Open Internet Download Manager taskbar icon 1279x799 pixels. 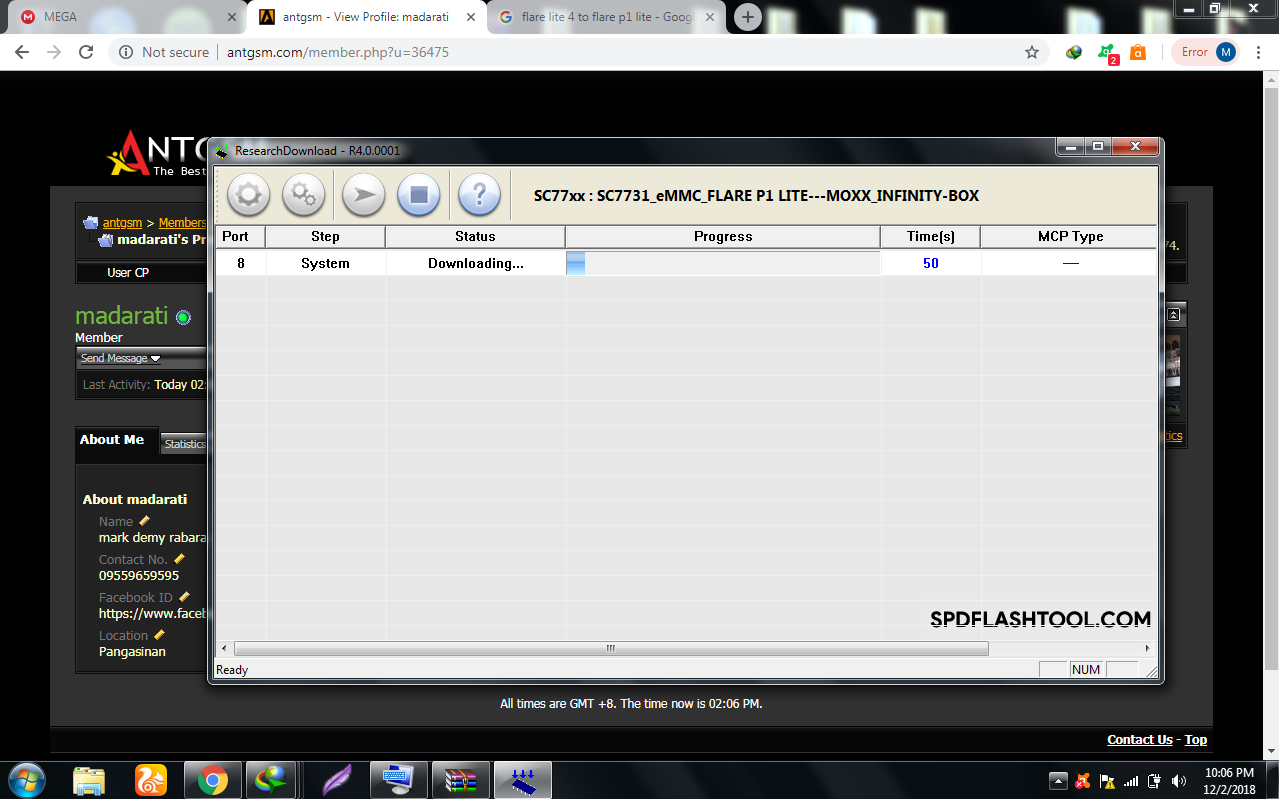point(272,780)
